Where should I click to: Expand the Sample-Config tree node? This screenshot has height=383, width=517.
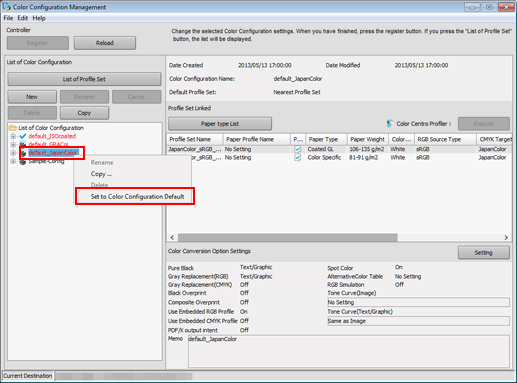pos(13,161)
